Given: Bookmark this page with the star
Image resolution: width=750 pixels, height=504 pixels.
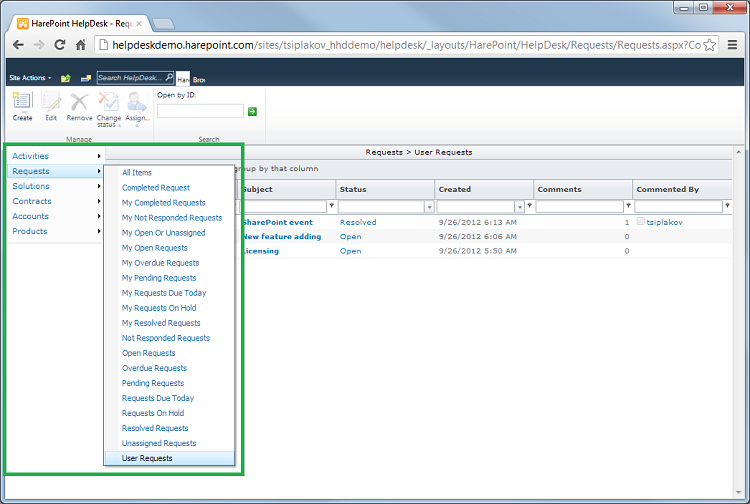Looking at the screenshot, I should 710,45.
